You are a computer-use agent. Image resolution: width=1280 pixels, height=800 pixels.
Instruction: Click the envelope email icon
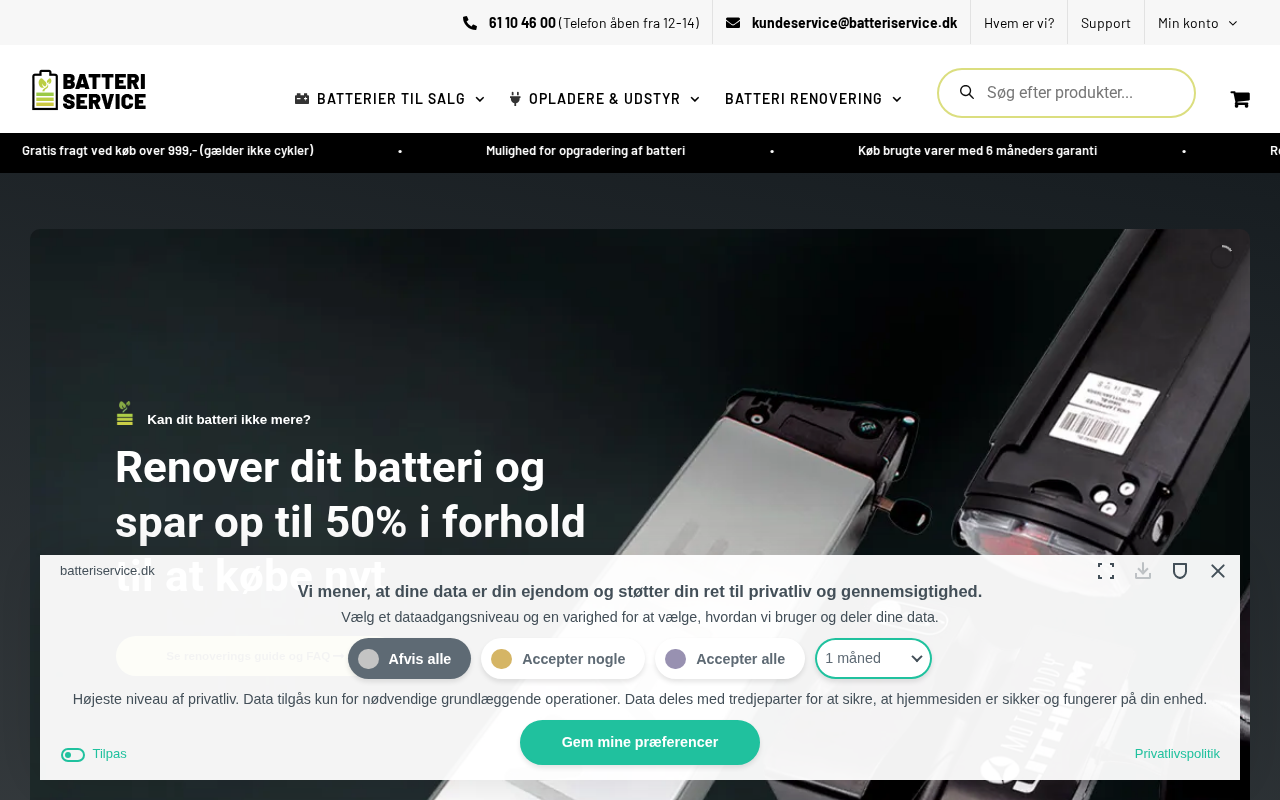(733, 23)
